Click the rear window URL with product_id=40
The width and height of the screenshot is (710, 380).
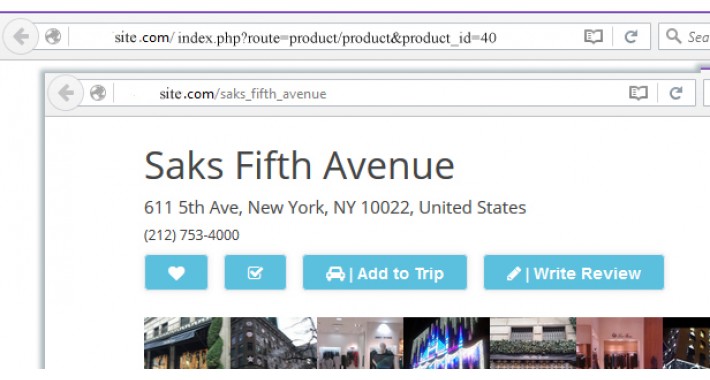pyautogui.click(x=305, y=38)
